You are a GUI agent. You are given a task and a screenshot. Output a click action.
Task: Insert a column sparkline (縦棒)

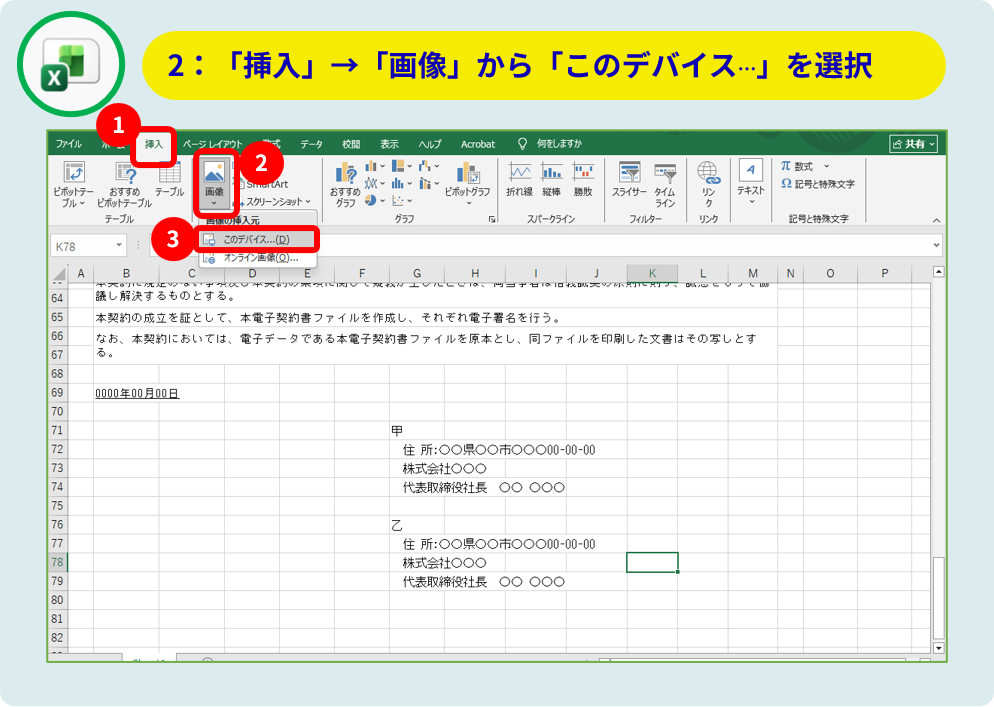point(551,176)
